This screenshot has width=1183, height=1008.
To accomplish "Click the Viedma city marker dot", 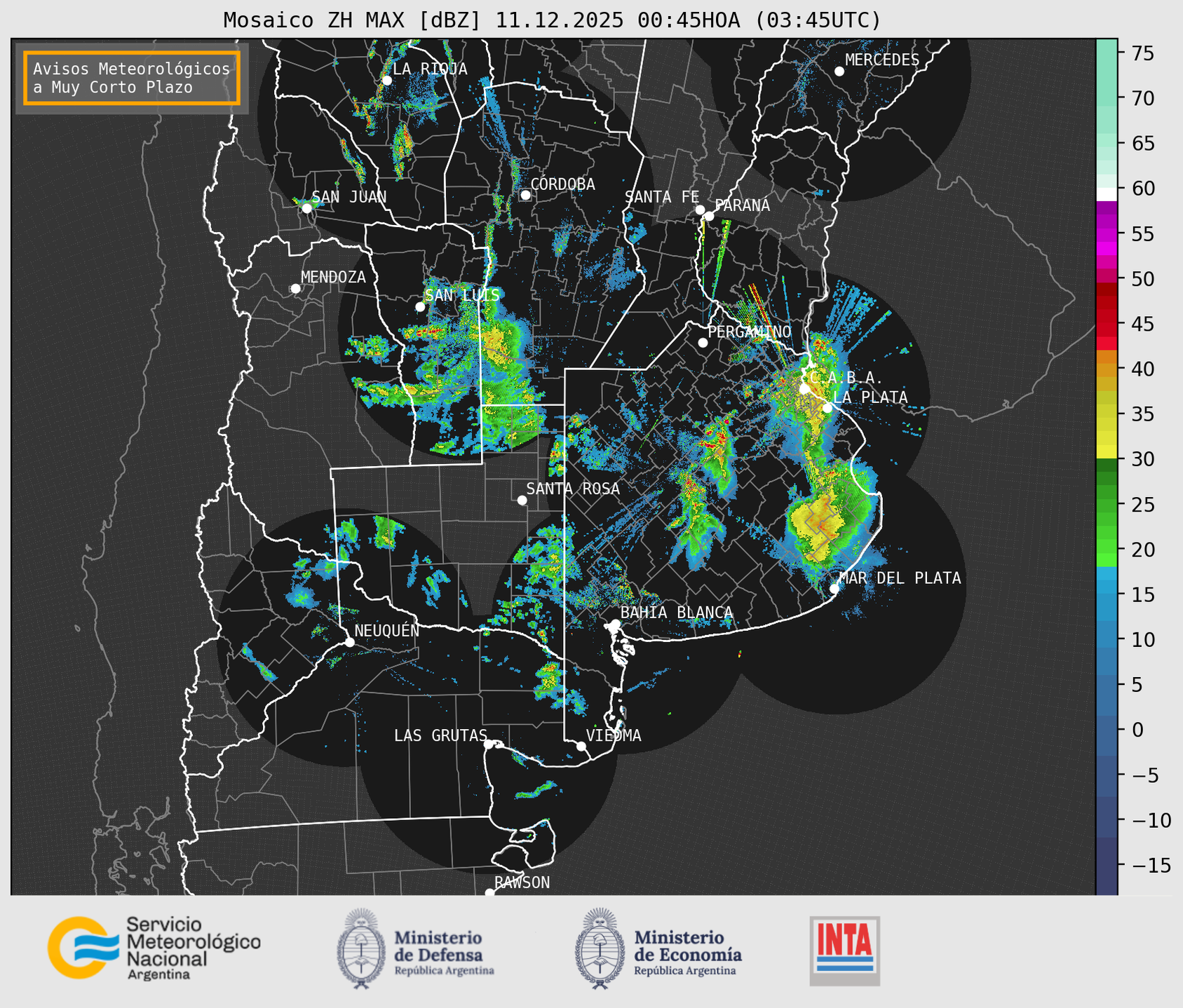I will 581,746.
